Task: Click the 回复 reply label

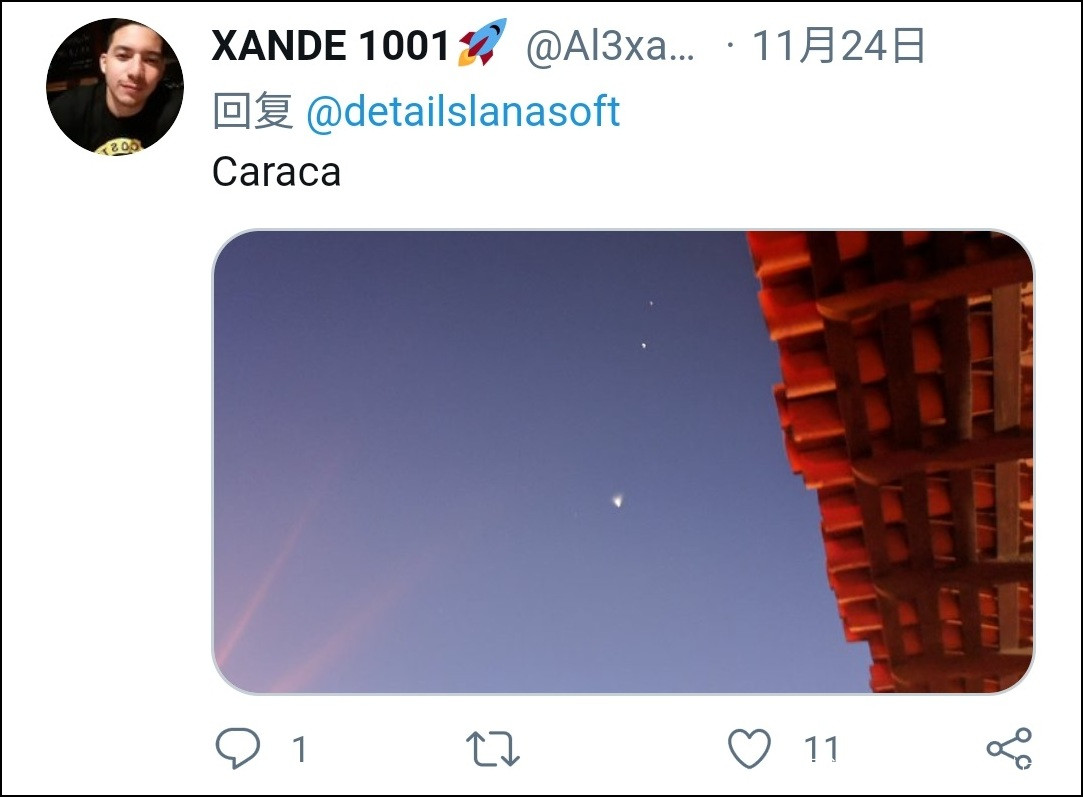Action: pyautogui.click(x=253, y=111)
